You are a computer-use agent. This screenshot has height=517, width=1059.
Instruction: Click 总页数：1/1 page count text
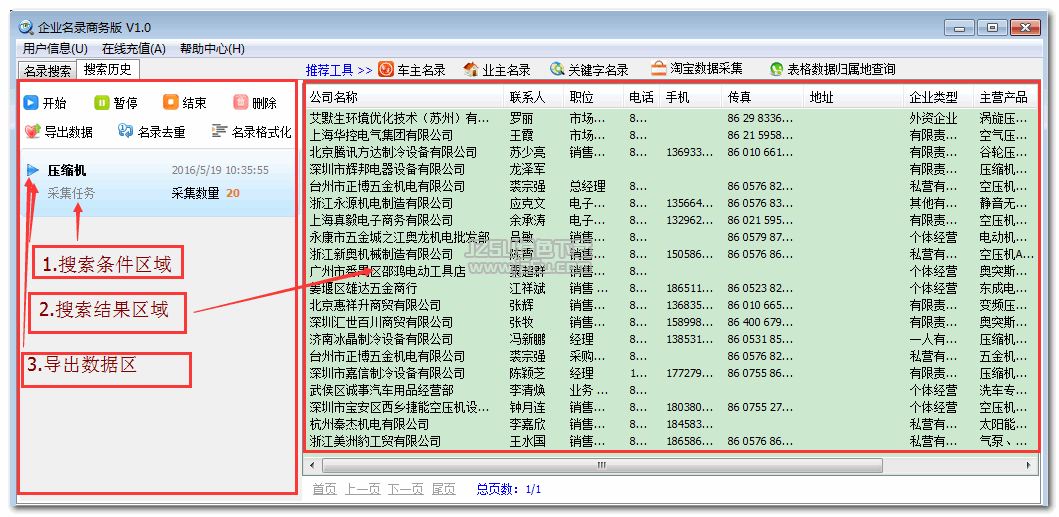[509, 489]
